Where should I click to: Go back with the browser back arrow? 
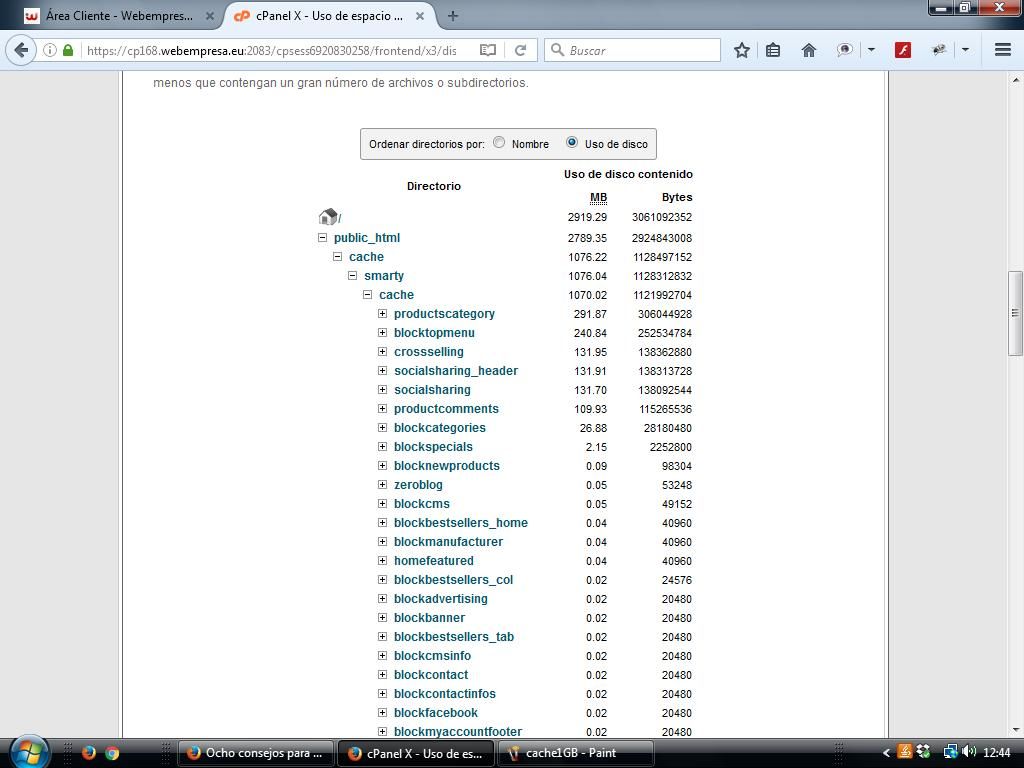pos(21,50)
